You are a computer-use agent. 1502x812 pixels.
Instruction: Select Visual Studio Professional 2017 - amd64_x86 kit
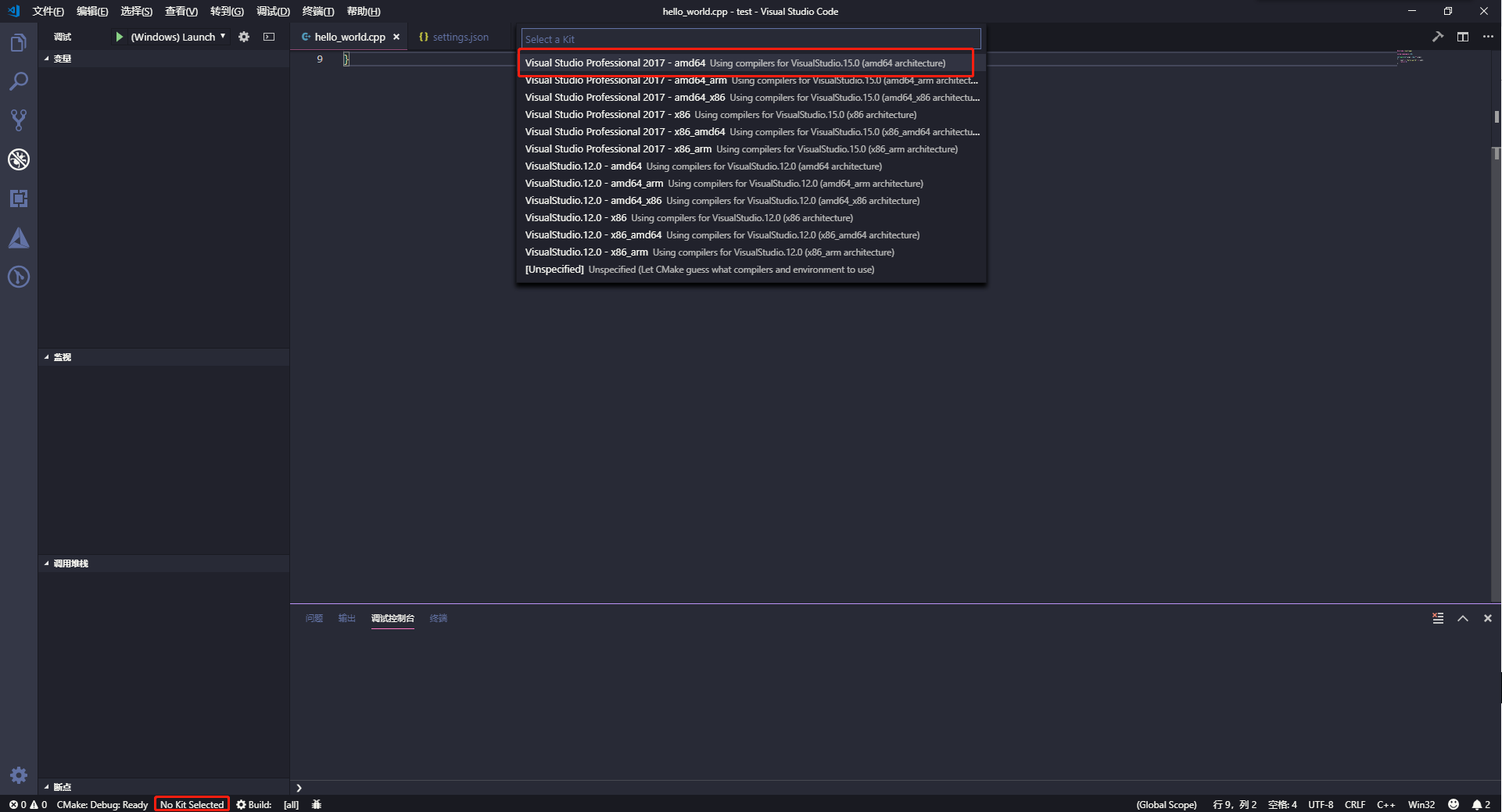coord(751,98)
